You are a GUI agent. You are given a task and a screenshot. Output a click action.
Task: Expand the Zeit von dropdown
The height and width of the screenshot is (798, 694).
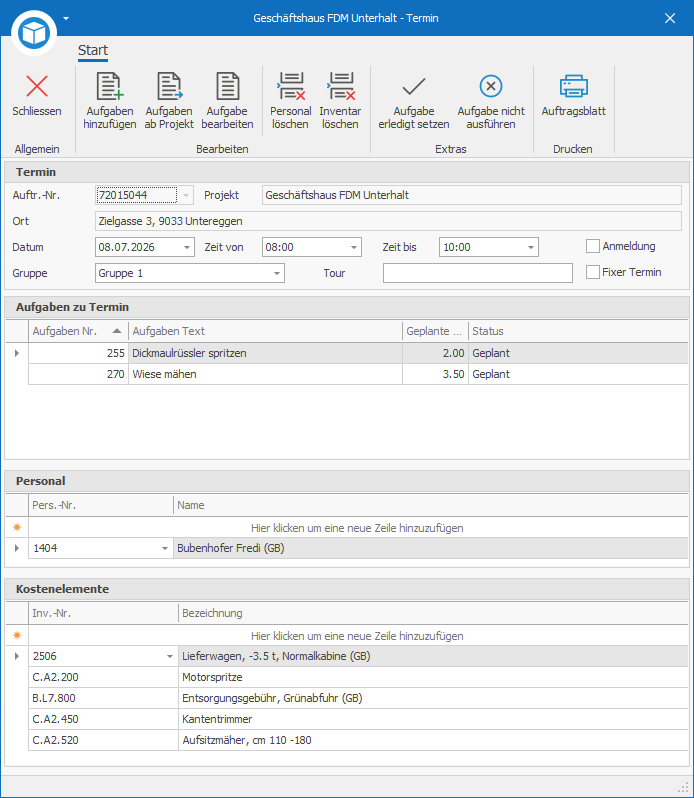(x=354, y=247)
